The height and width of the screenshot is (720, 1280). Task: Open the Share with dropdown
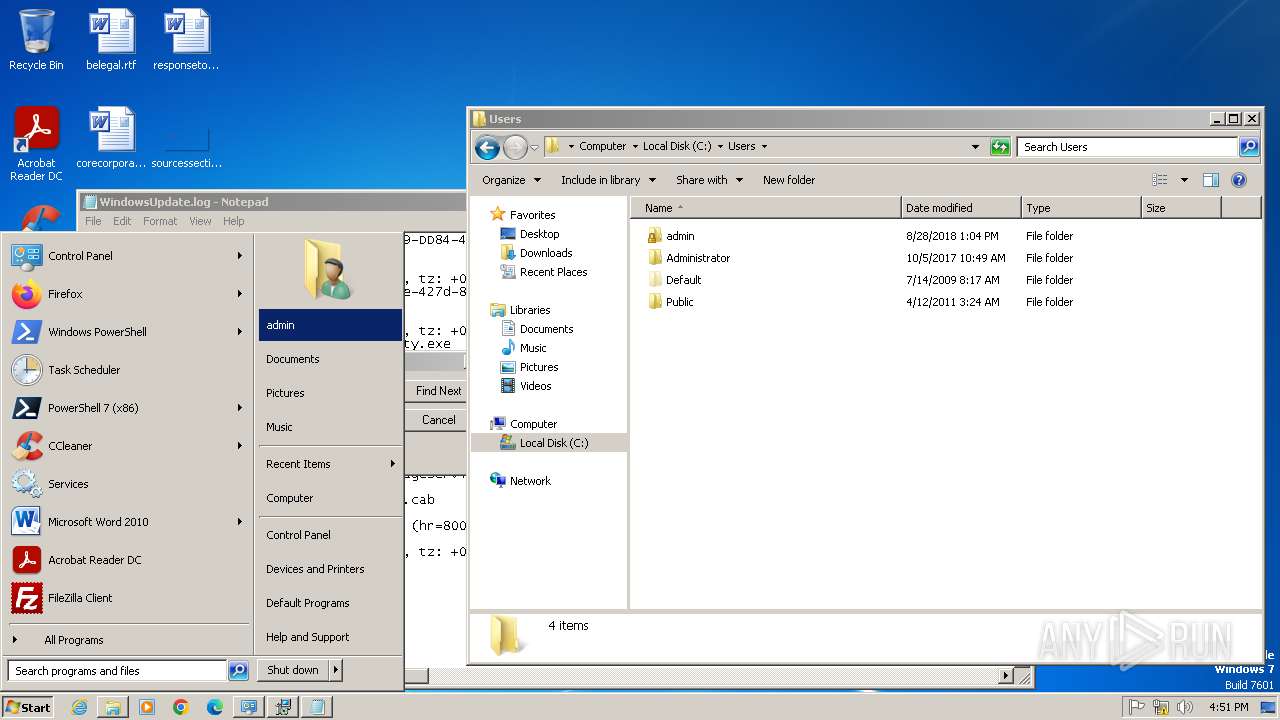[709, 180]
